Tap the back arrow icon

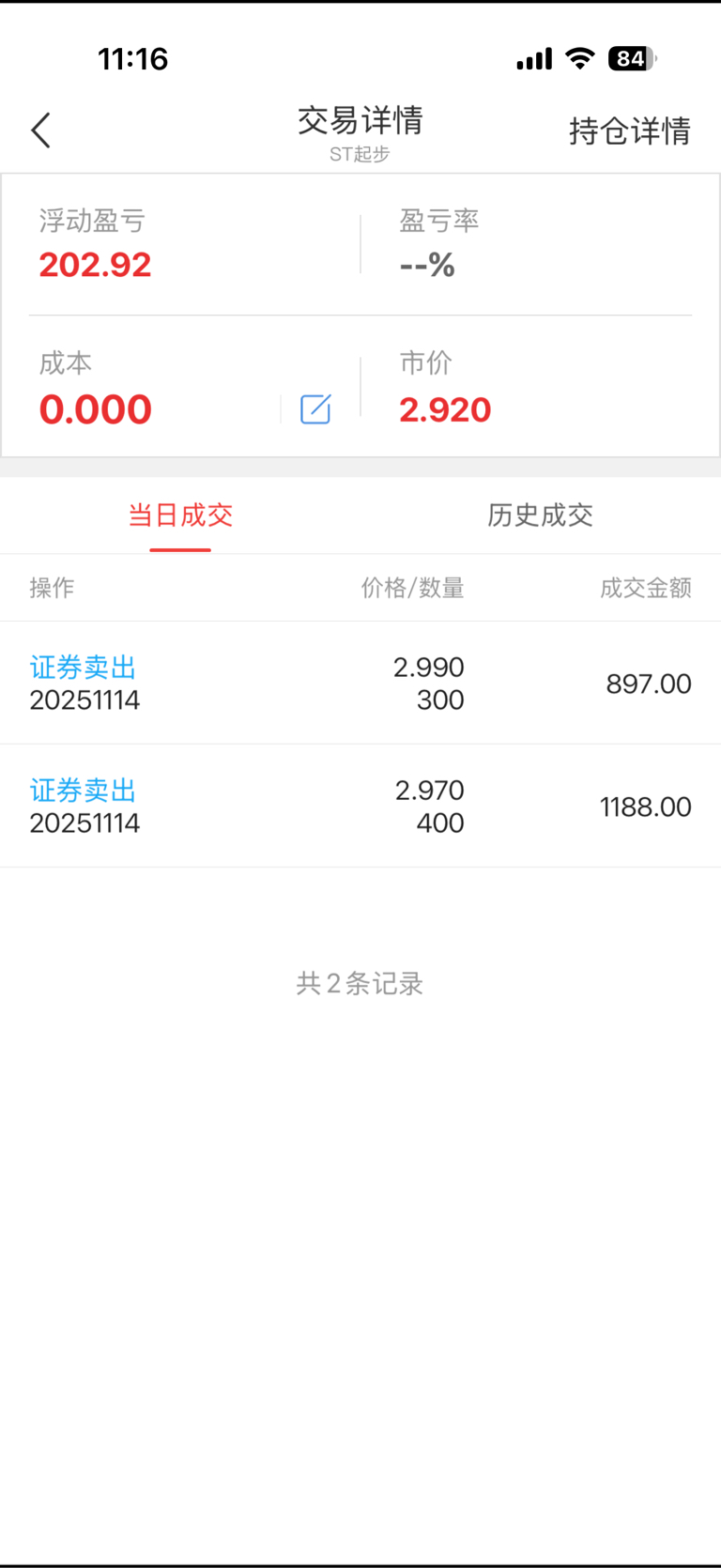[41, 131]
